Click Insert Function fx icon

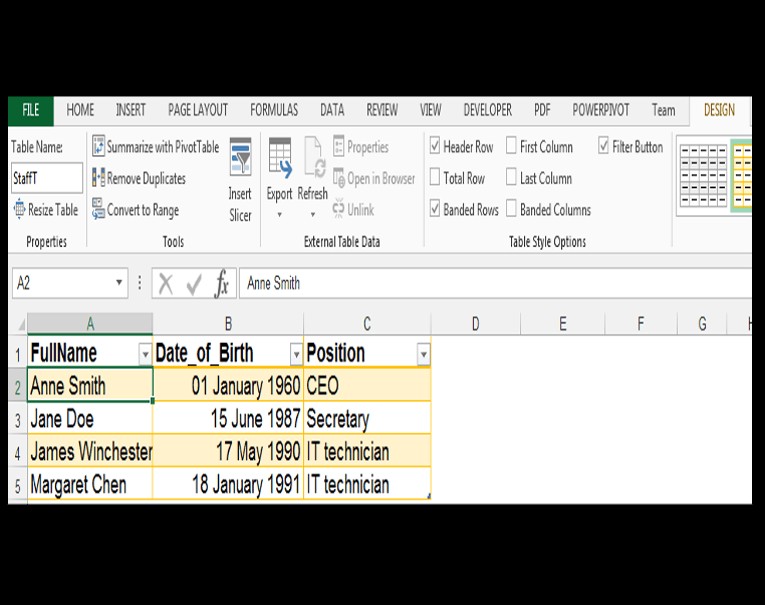point(221,283)
